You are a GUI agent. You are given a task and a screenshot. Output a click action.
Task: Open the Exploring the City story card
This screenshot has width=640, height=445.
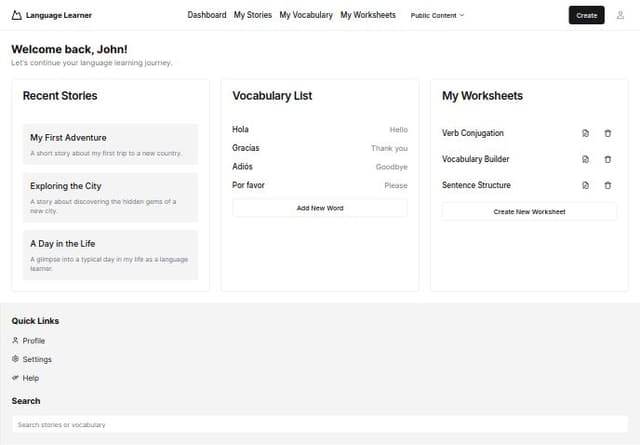click(110, 197)
